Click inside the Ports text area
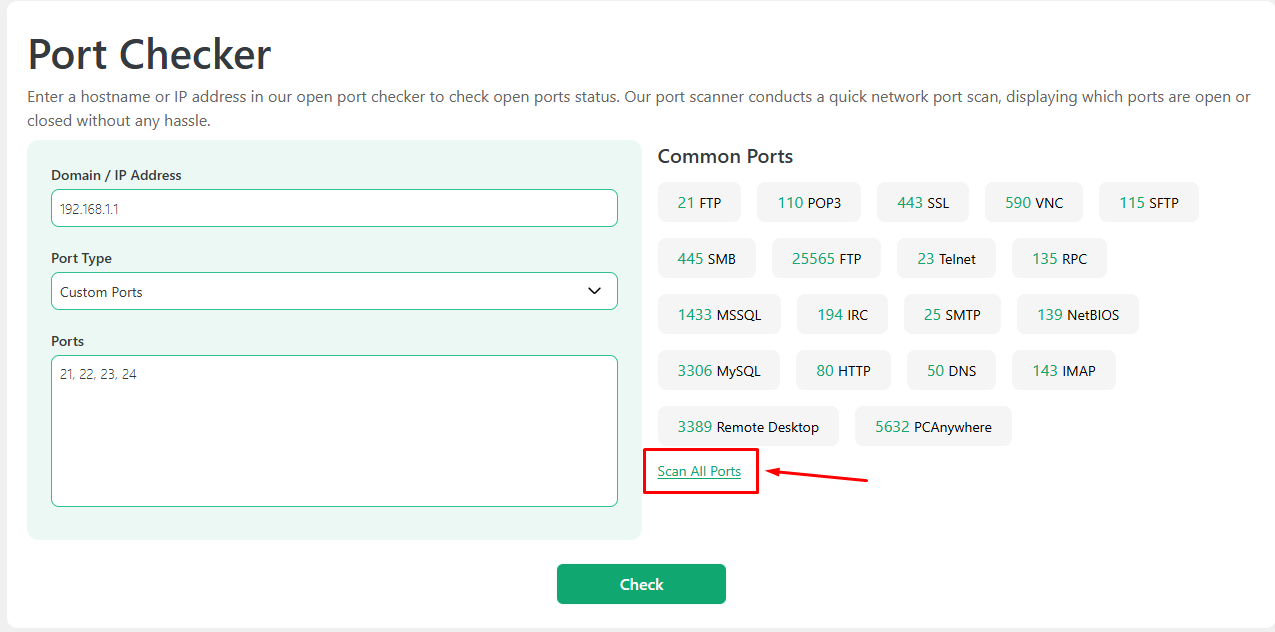This screenshot has height=632, width=1275. tap(334, 431)
